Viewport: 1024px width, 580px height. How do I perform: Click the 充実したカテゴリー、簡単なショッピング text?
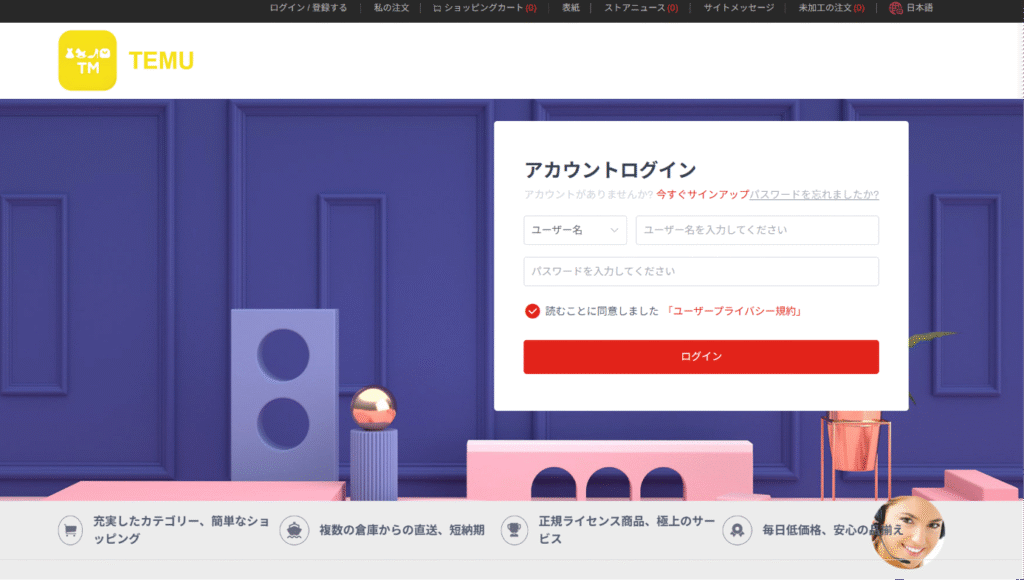point(181,530)
